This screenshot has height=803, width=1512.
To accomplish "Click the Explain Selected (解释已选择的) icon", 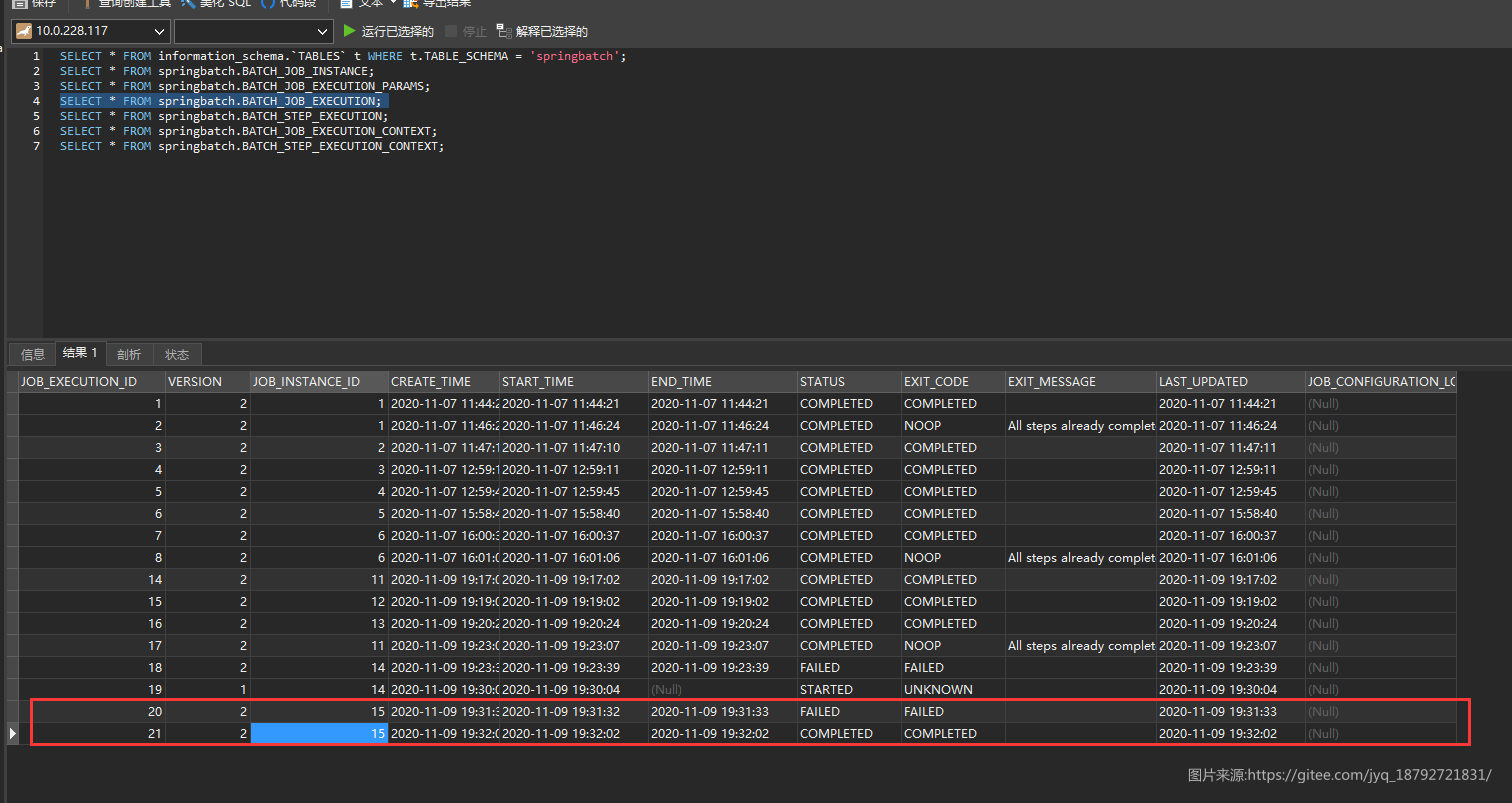I will [x=504, y=31].
